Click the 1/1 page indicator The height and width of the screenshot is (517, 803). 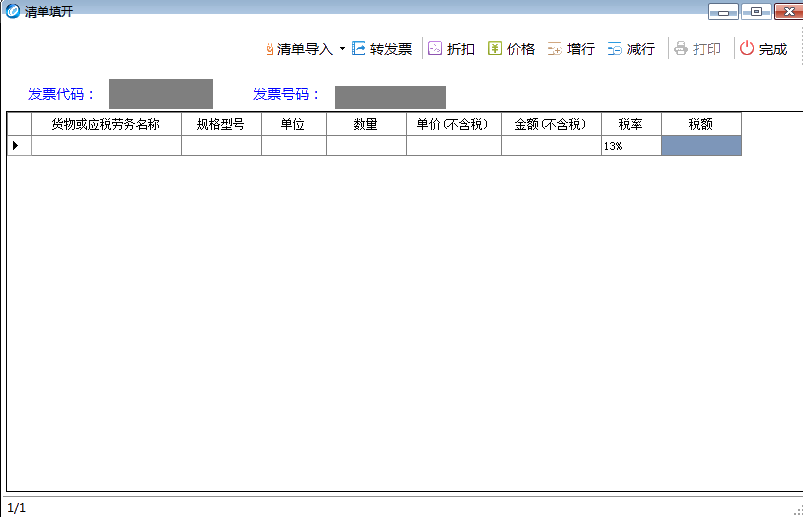click(x=16, y=508)
